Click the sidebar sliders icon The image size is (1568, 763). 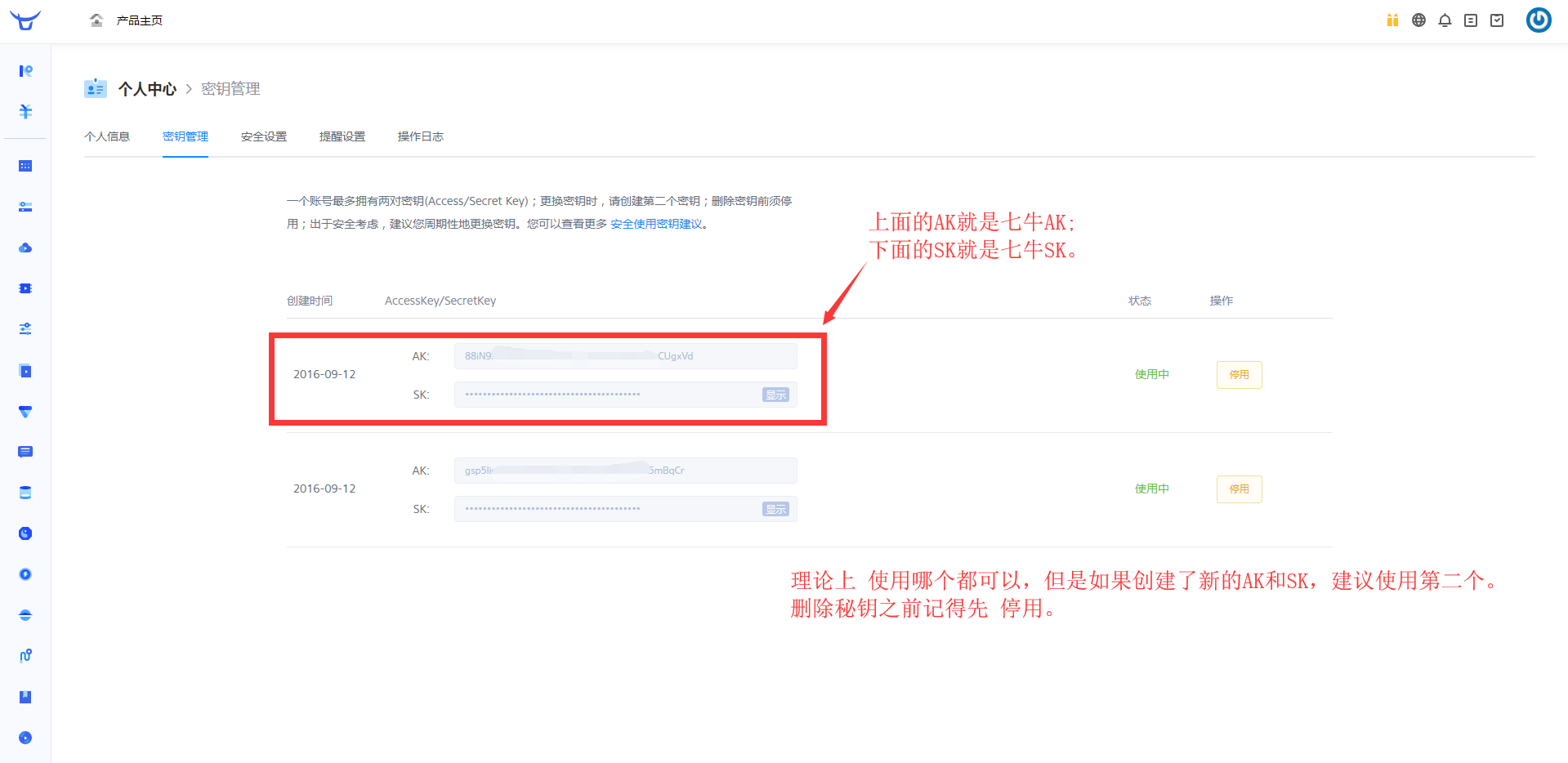[x=25, y=329]
